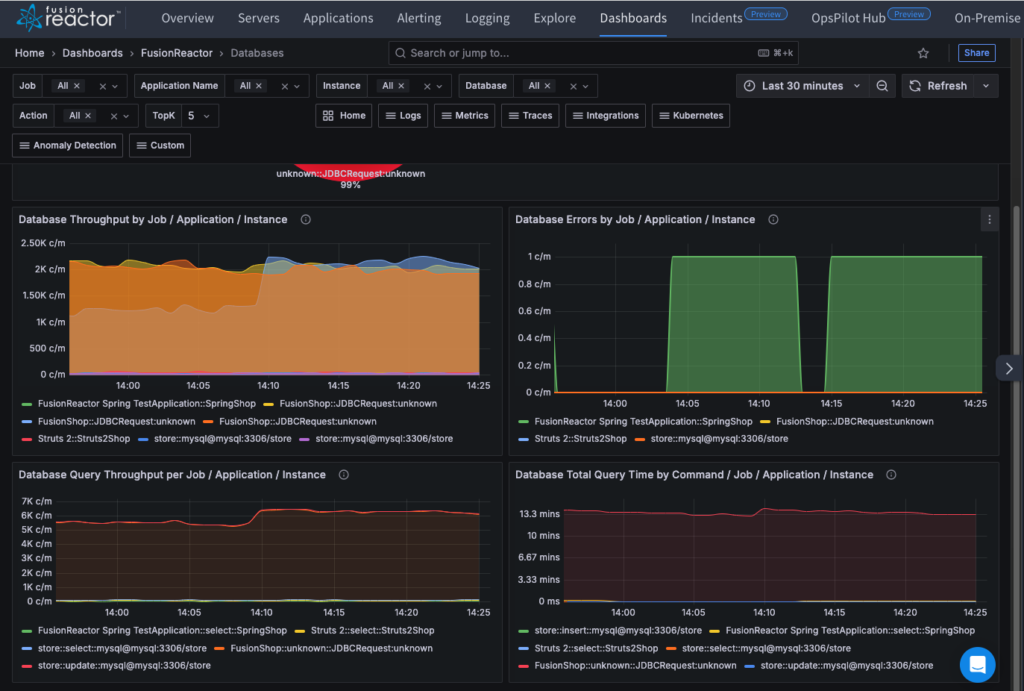Open the Anomaly Detection menu
Screen dimensions: 1024x691
[68, 146]
